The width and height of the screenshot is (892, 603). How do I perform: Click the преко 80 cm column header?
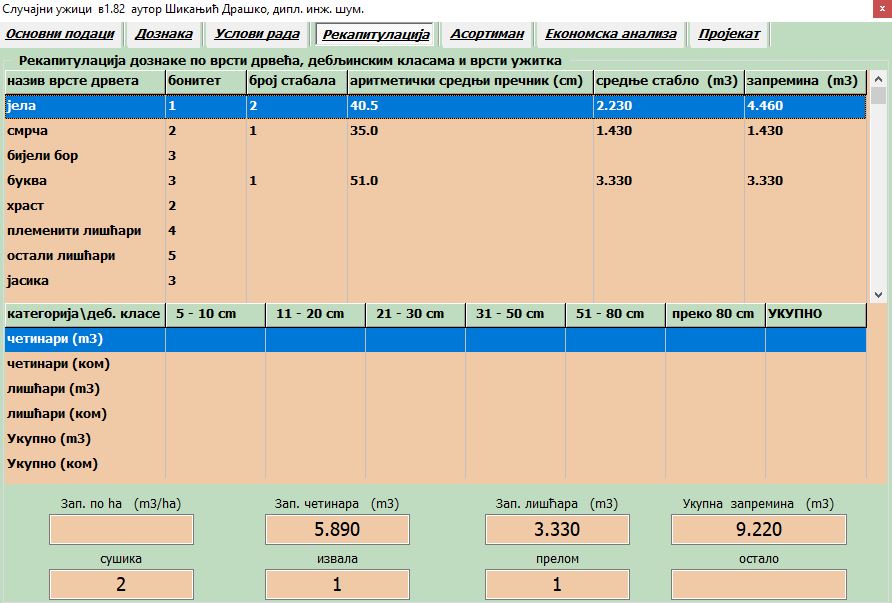716,315
